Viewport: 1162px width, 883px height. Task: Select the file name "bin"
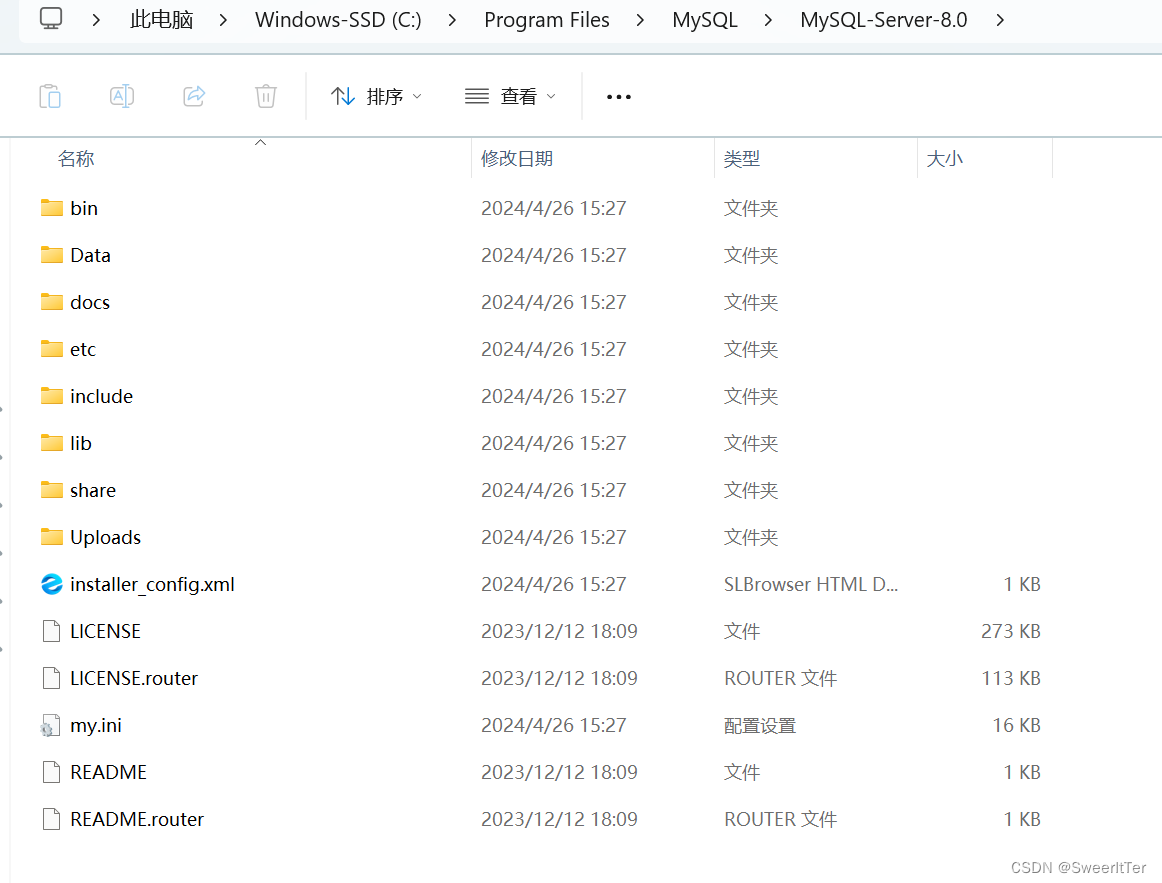tap(84, 208)
